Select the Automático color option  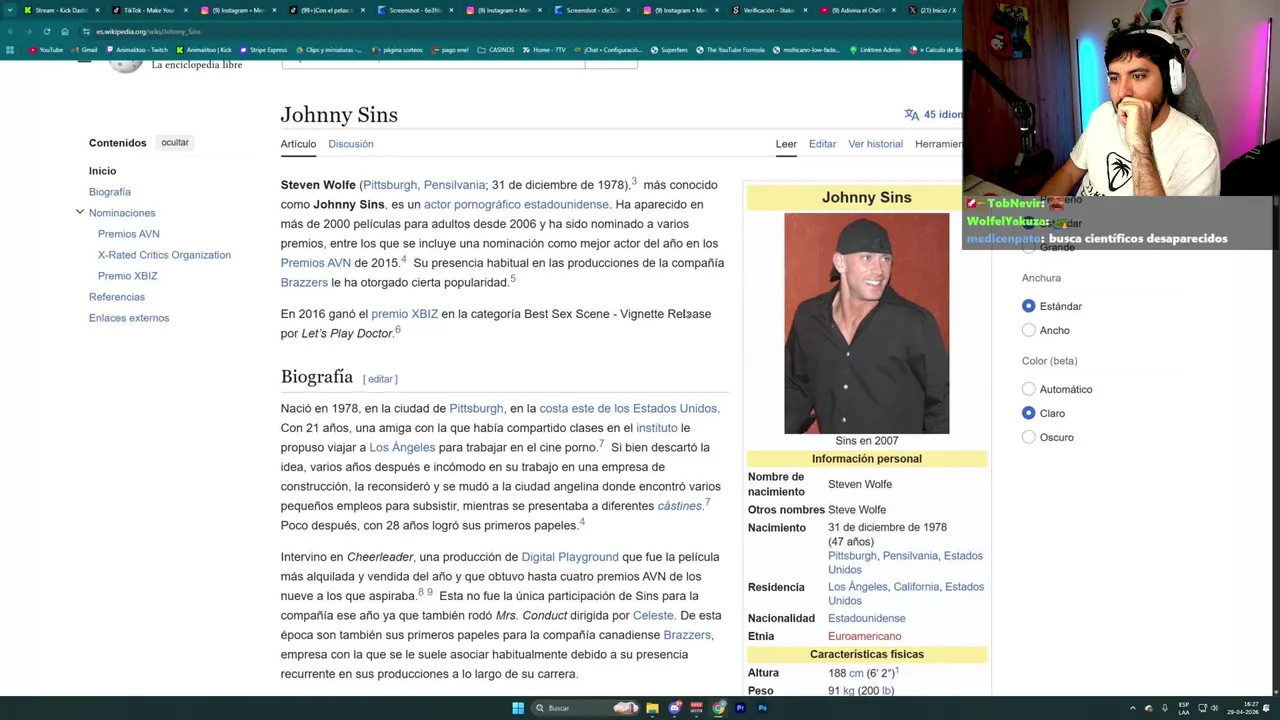tap(1029, 389)
